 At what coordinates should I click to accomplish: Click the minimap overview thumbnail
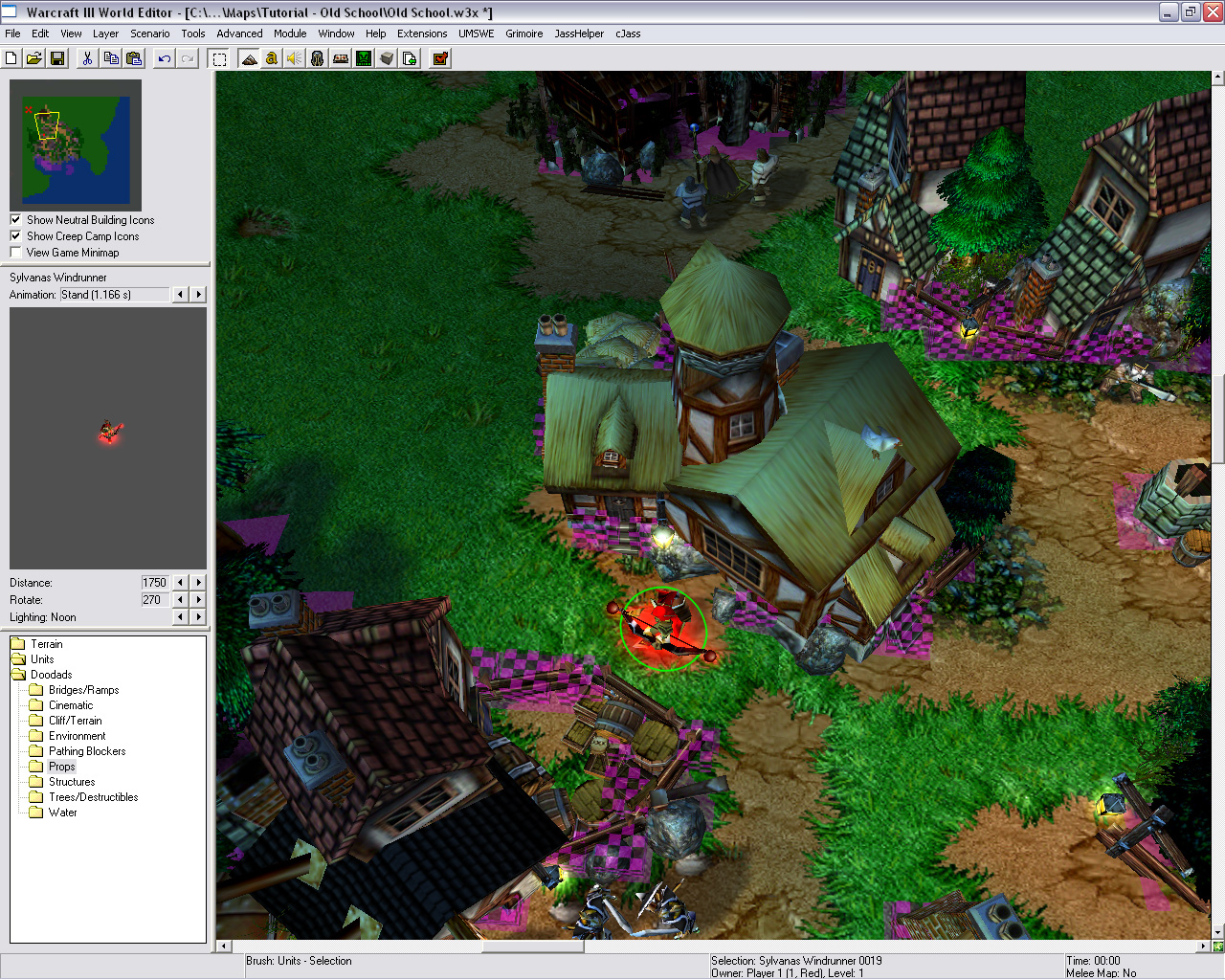76,145
